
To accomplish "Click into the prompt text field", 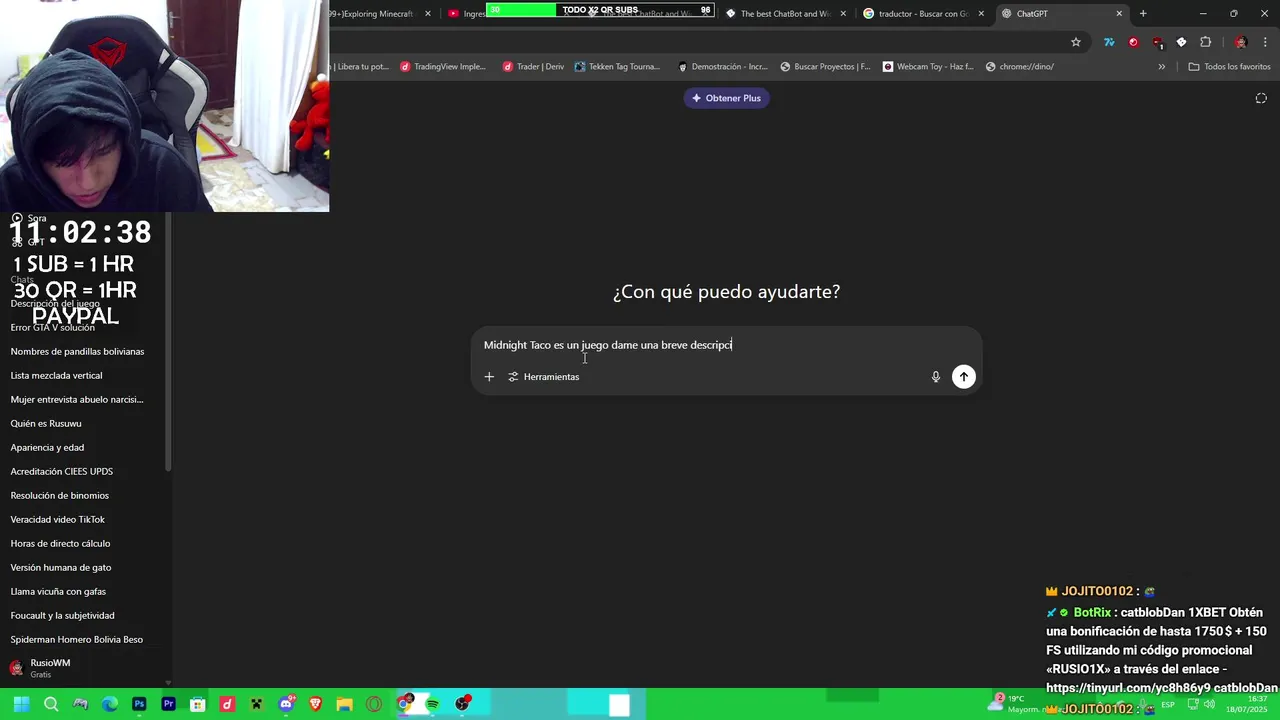I will (x=727, y=345).
